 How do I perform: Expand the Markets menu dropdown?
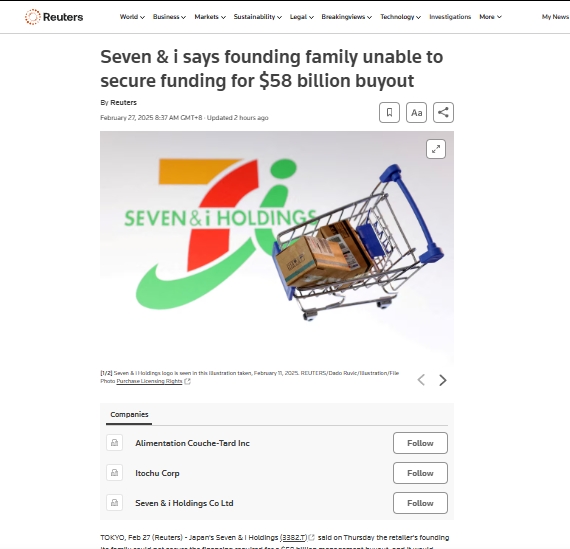[210, 17]
